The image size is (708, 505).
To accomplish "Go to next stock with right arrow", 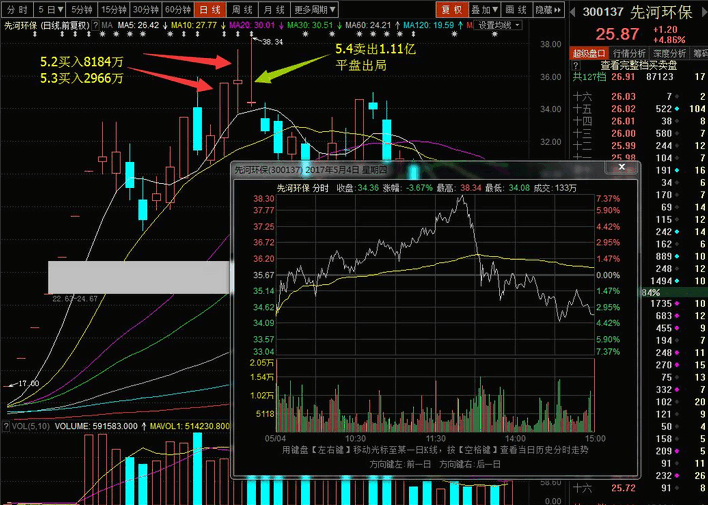I will pyautogui.click(x=704, y=12).
